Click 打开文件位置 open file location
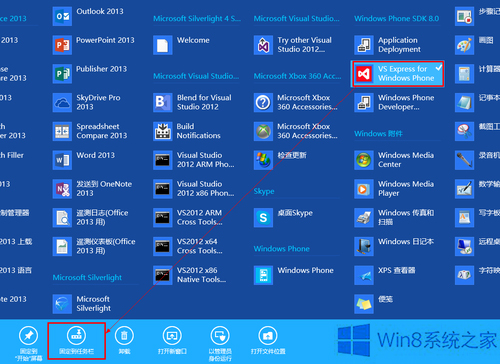 click(268, 341)
